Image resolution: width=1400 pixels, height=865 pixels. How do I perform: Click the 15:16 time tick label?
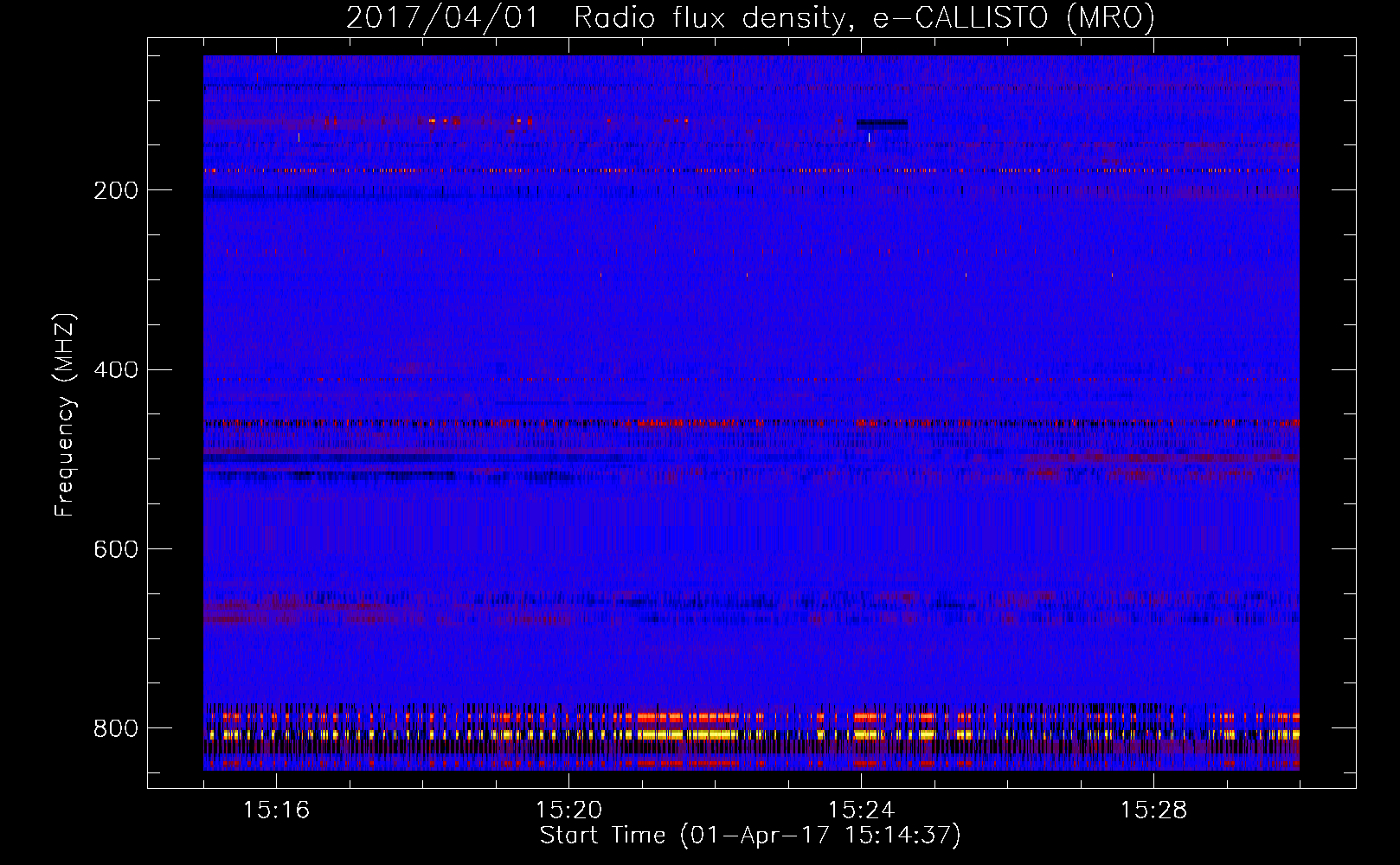(276, 810)
